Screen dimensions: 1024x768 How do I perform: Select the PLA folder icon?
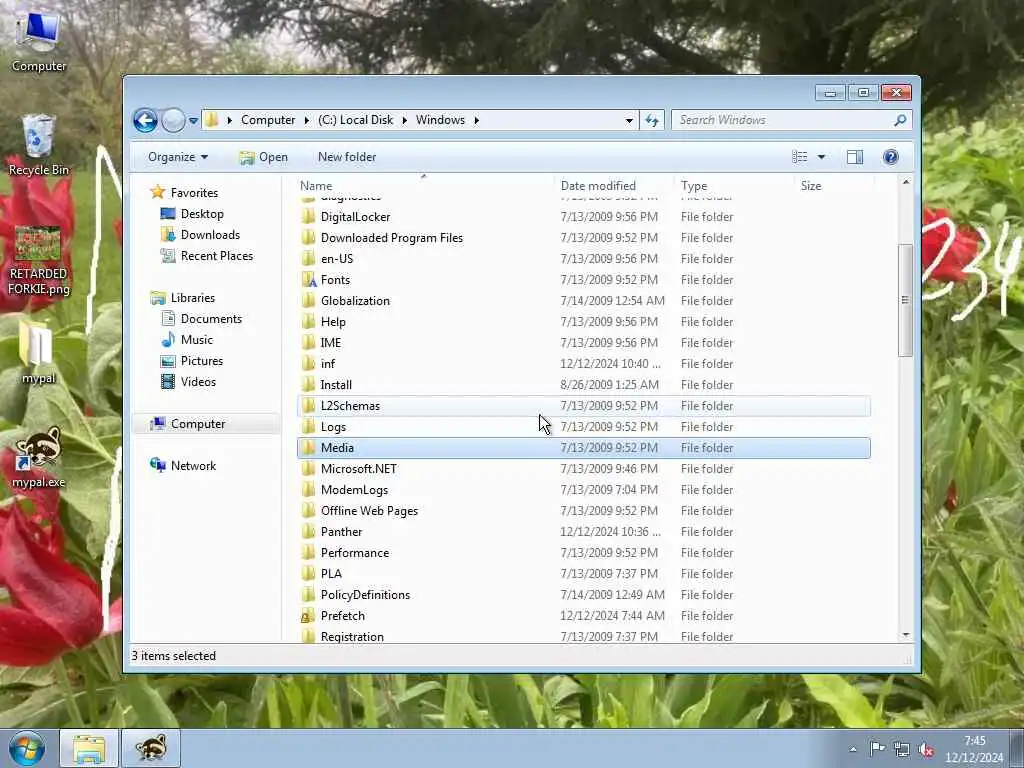pyautogui.click(x=308, y=573)
